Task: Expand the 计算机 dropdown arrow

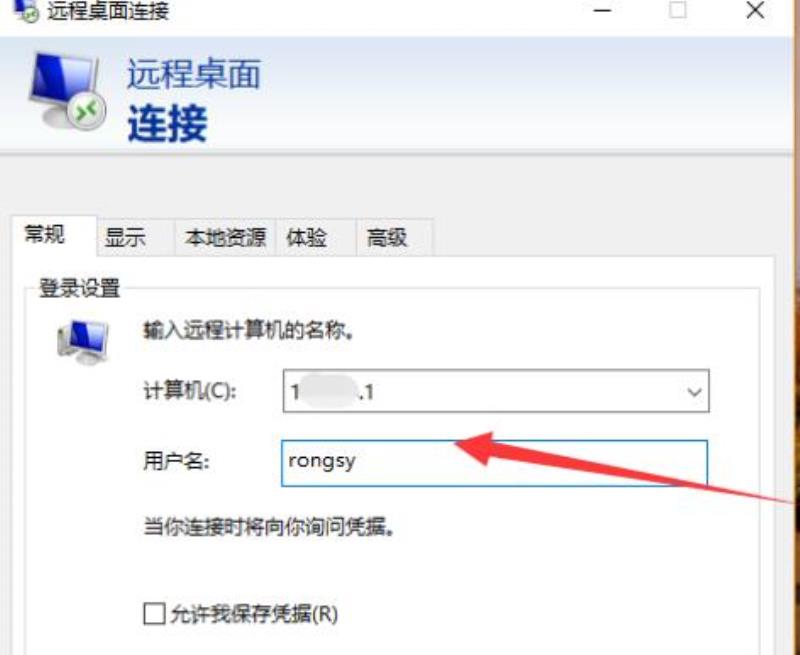Action: pyautogui.click(x=694, y=392)
